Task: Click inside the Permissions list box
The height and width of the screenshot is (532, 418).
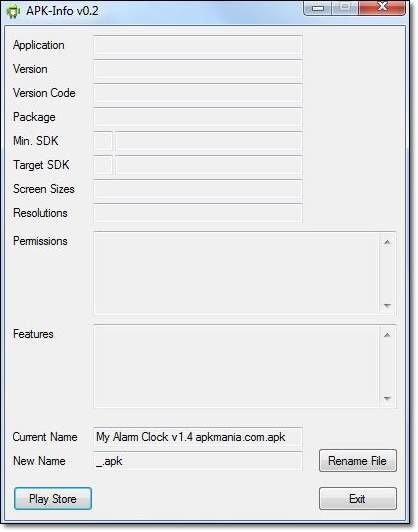Action: click(x=237, y=273)
